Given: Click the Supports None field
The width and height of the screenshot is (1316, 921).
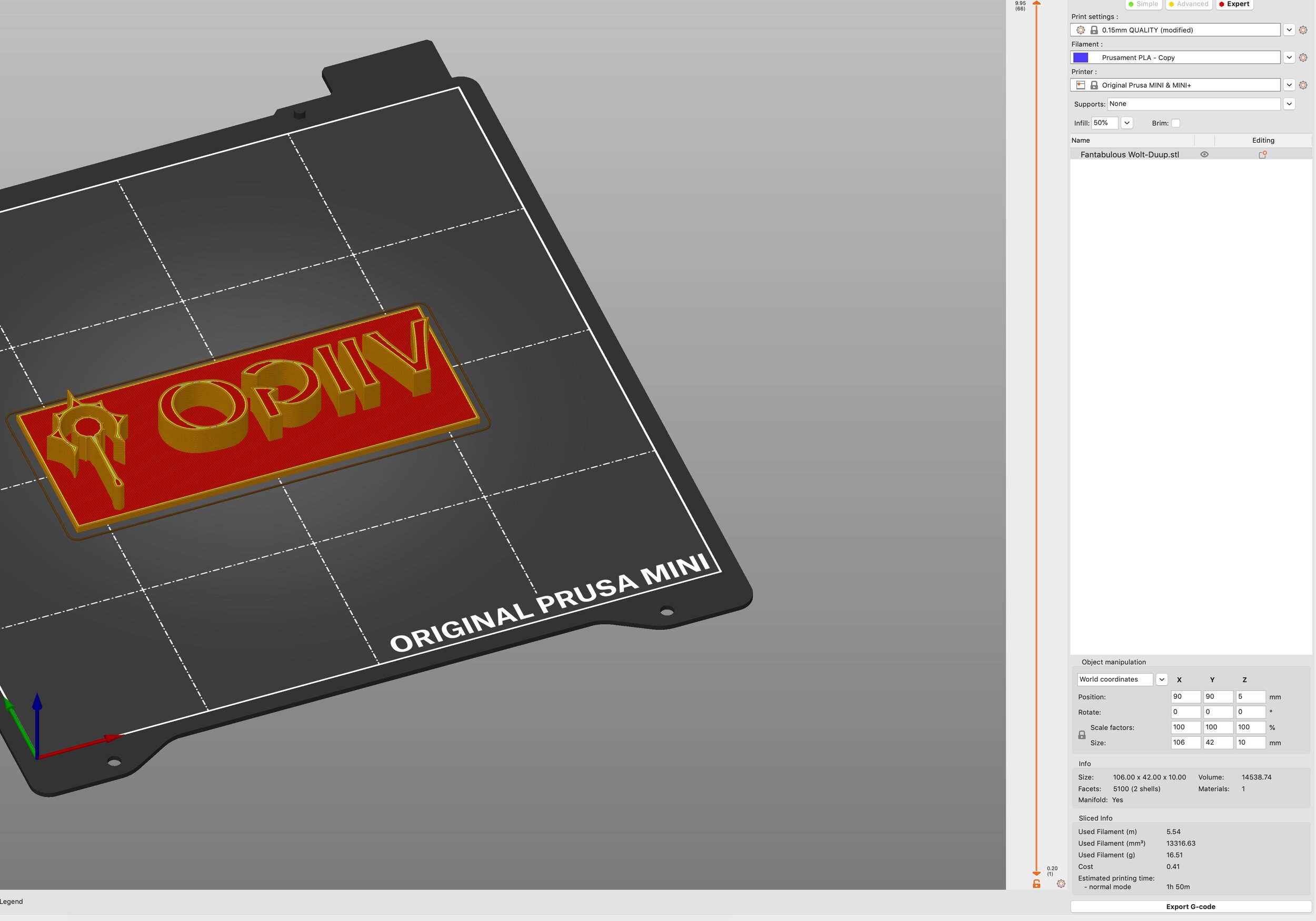Looking at the screenshot, I should (x=1193, y=104).
